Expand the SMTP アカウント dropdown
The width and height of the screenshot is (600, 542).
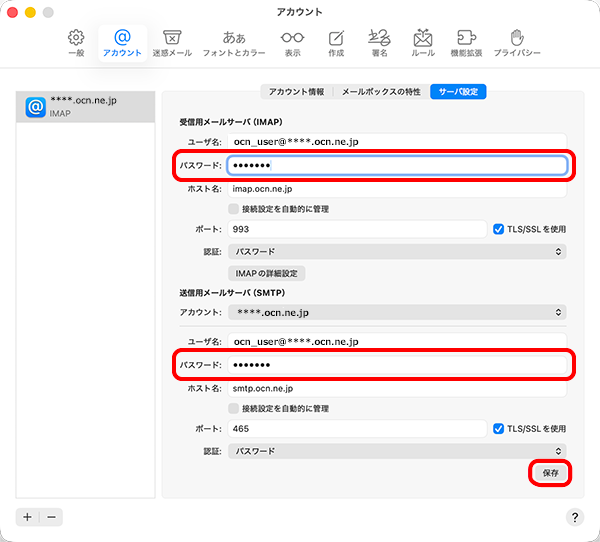[x=396, y=312]
